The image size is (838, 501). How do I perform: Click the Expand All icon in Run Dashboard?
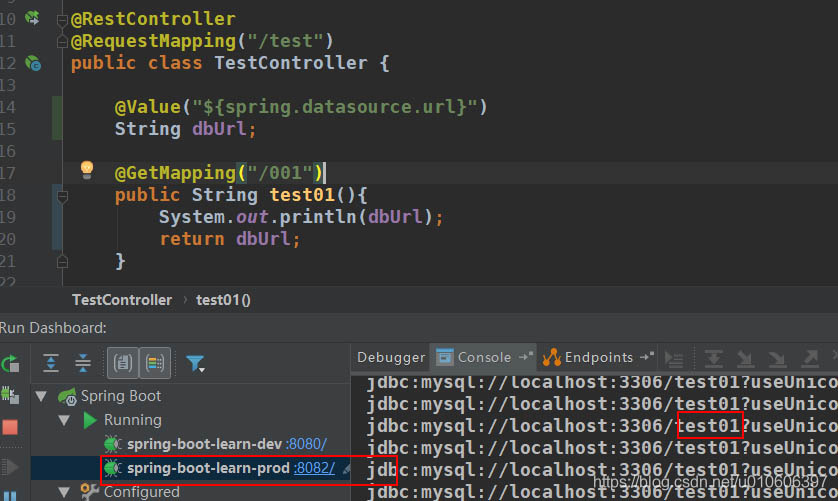51,363
